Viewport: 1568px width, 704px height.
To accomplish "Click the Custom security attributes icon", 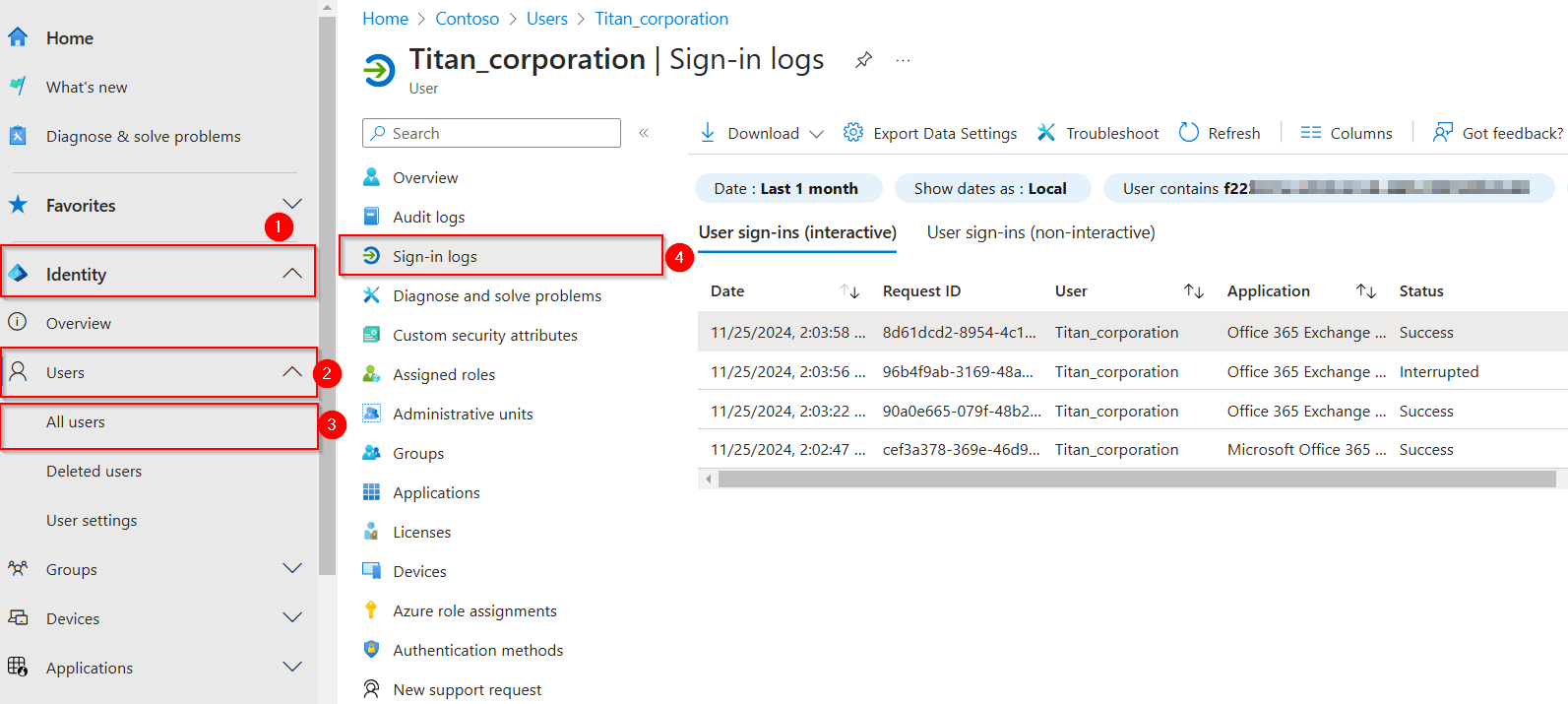I will tap(371, 335).
